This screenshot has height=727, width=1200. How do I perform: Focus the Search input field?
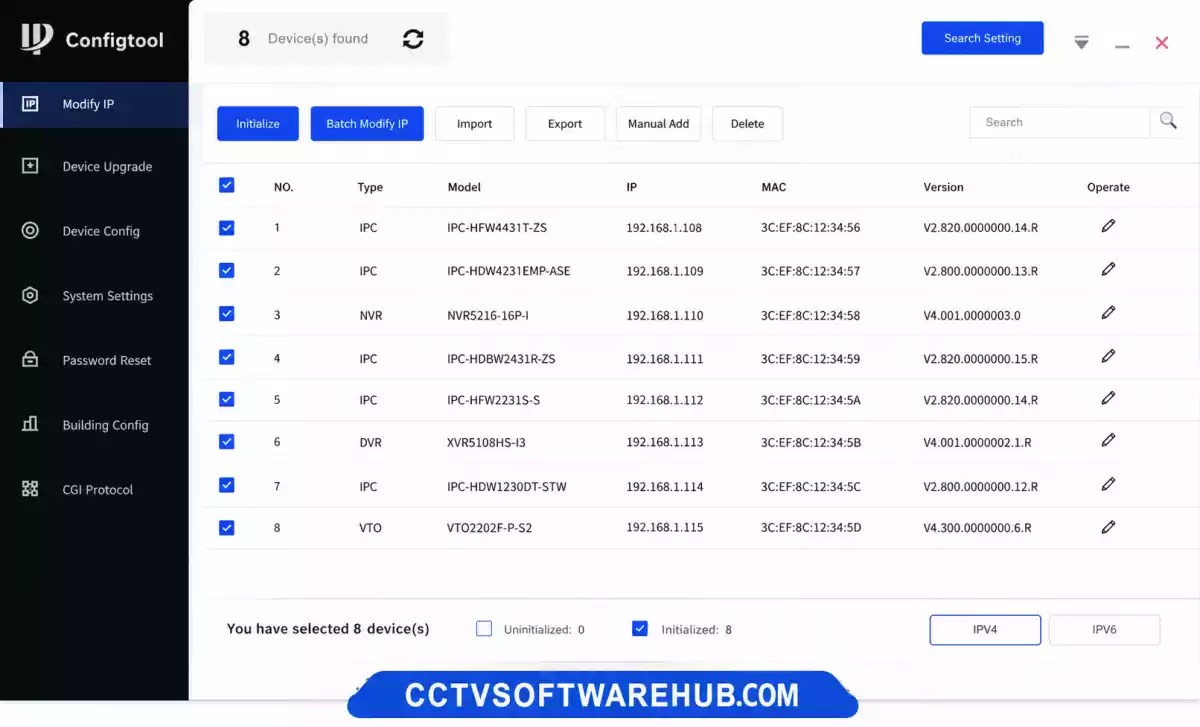(1060, 122)
